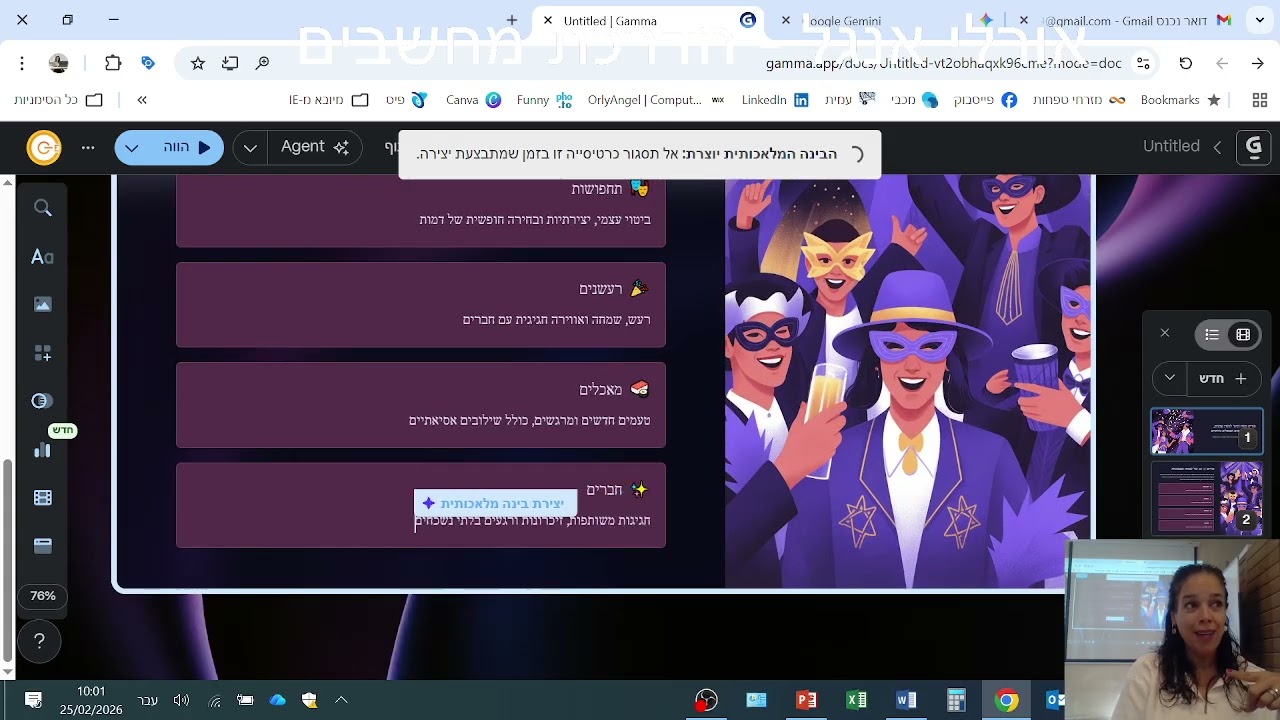Screen dimensions: 1280x720
Task: Expand the Agent dropdown chevron
Action: point(250,147)
